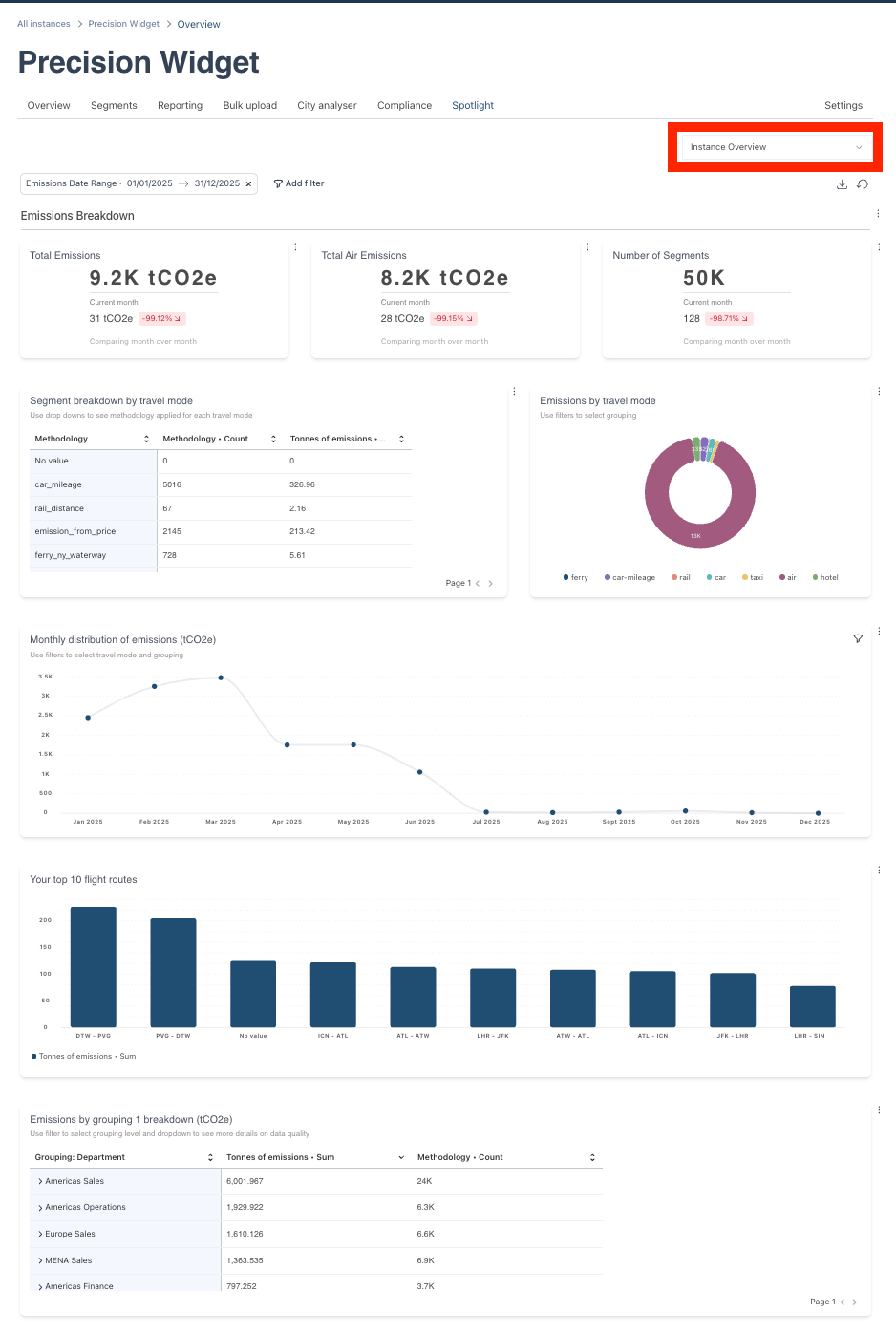
Task: Download the dashboard via the download icon
Action: tap(842, 184)
